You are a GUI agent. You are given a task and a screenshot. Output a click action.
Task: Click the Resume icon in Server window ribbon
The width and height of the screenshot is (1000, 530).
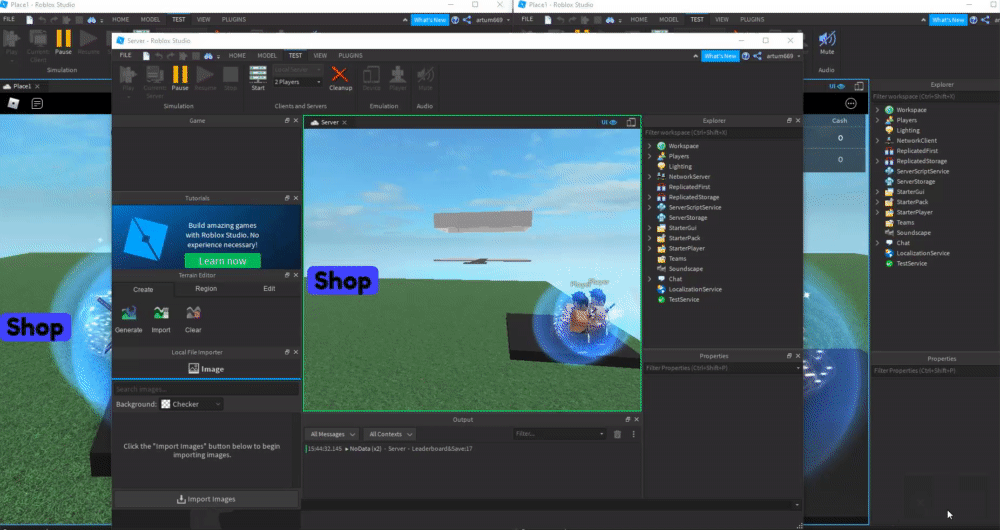tap(205, 75)
